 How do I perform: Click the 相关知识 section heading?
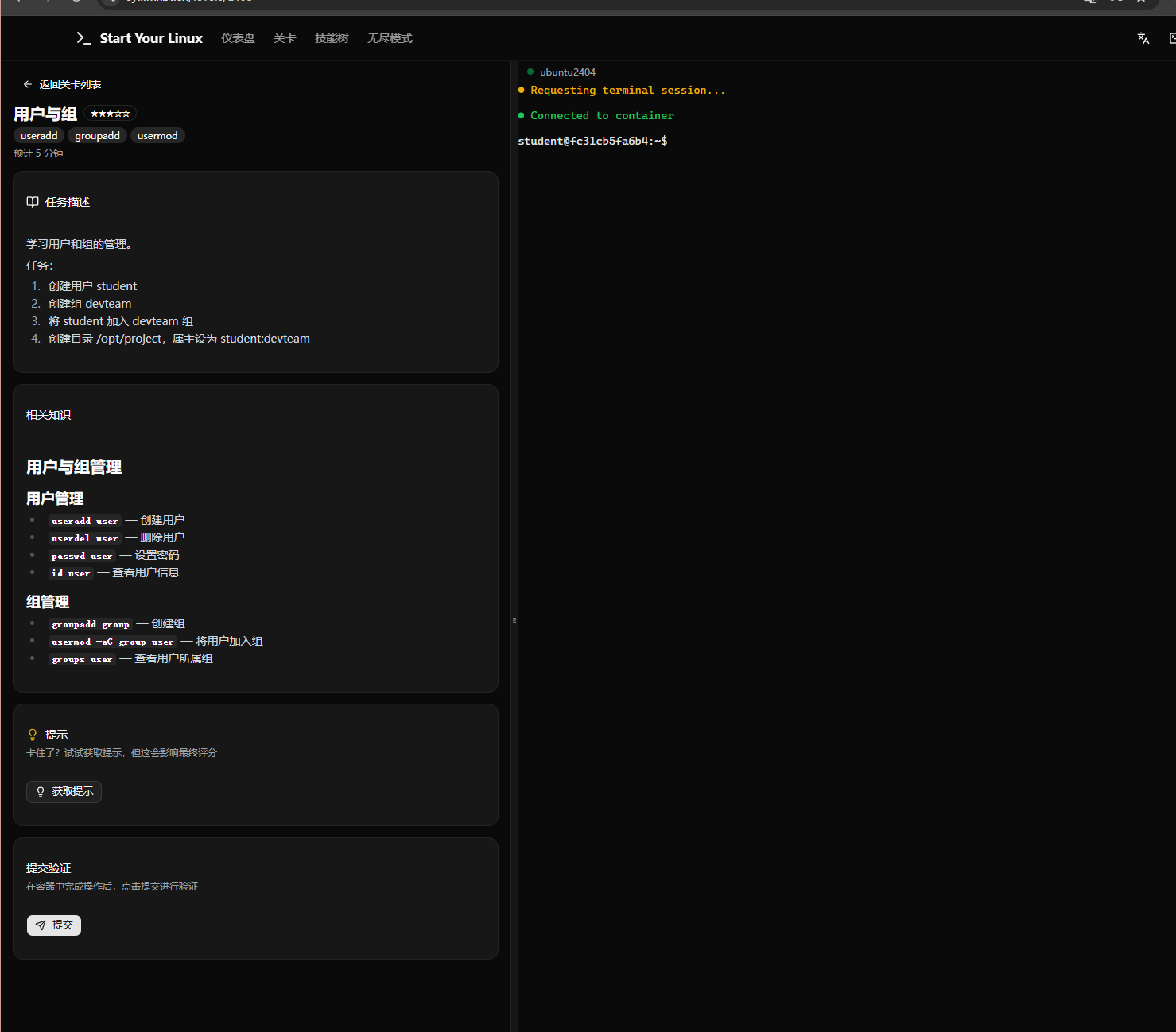coord(49,415)
